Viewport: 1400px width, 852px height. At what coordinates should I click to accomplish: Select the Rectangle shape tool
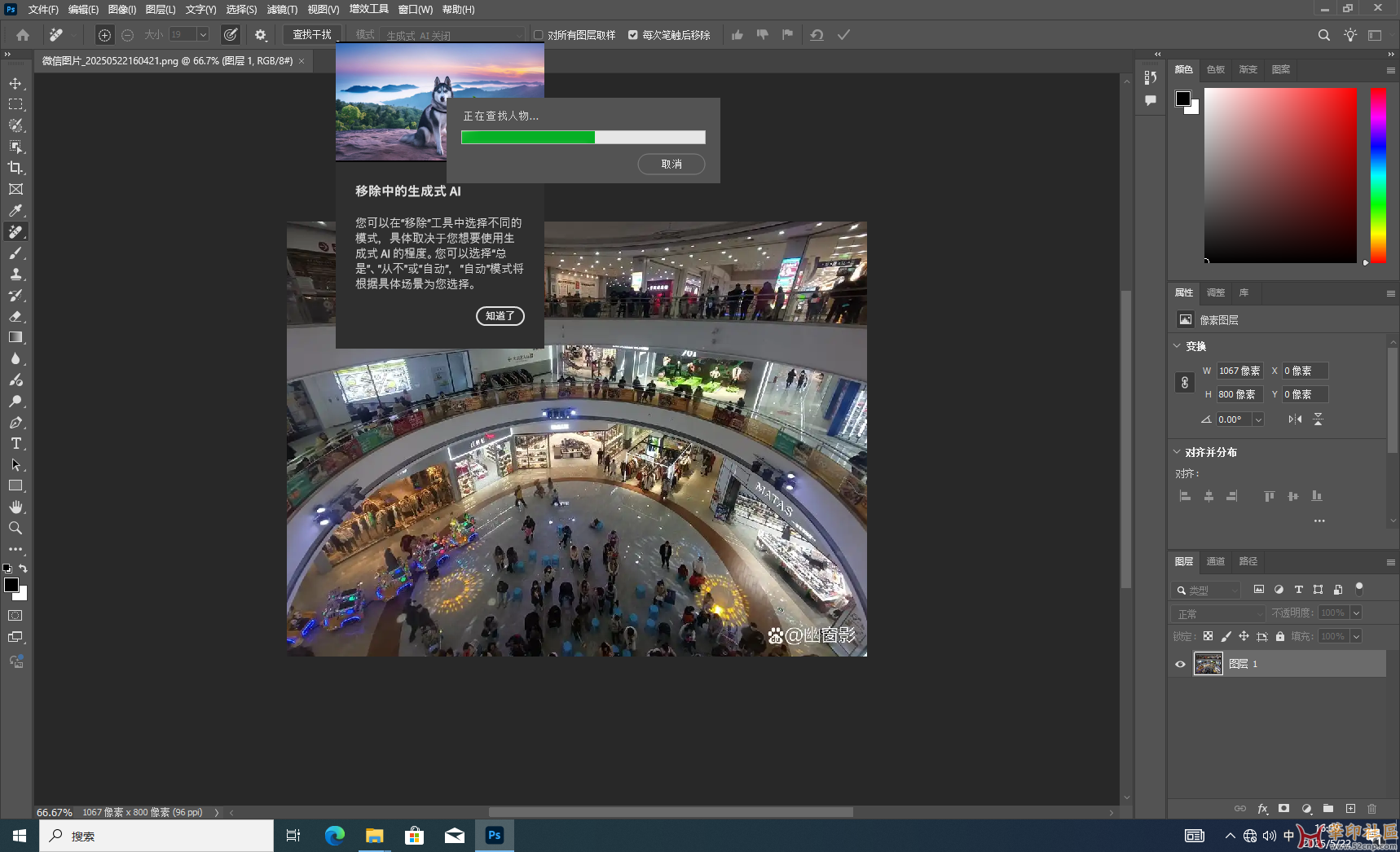(x=15, y=485)
